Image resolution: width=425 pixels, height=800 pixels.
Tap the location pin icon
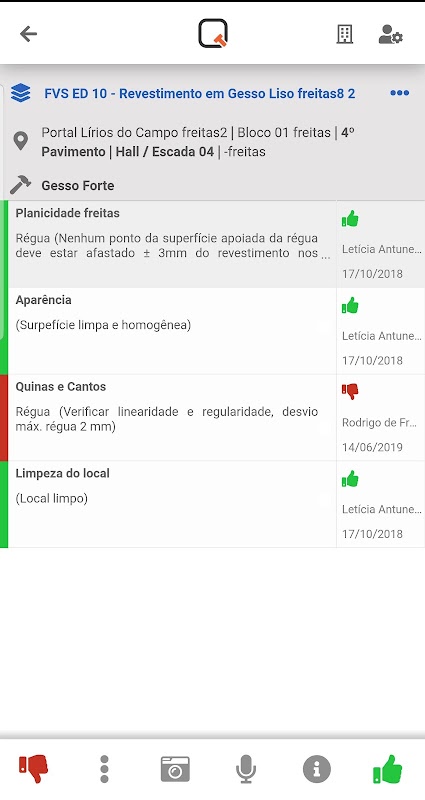20,141
